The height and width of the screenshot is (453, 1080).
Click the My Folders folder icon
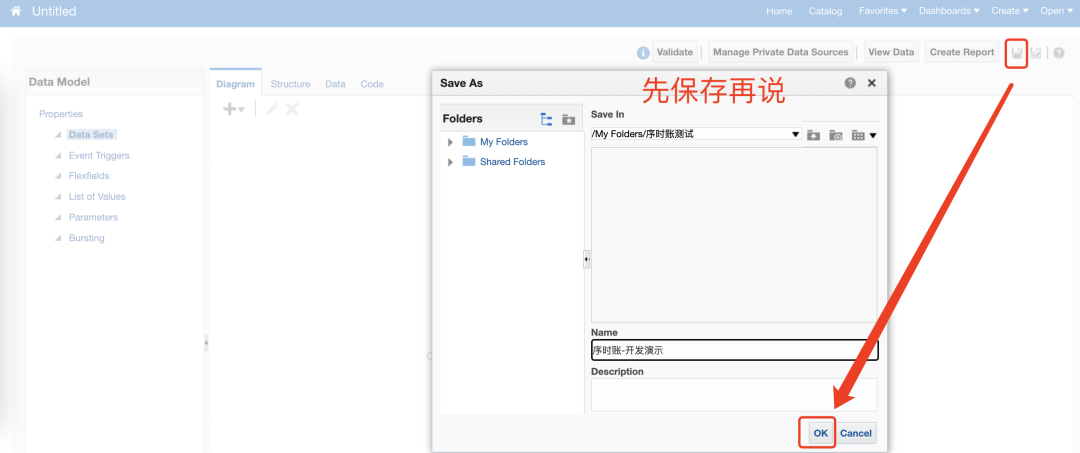469,142
